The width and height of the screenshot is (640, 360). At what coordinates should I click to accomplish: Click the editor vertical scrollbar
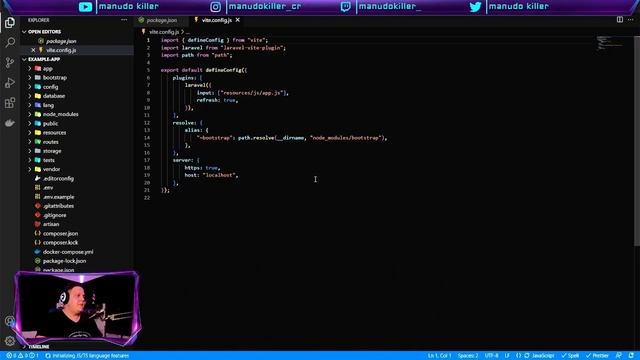click(637, 141)
